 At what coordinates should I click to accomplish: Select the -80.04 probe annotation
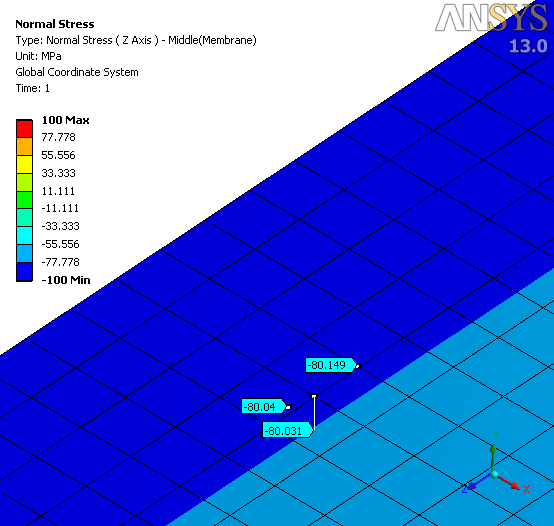[x=264, y=407]
